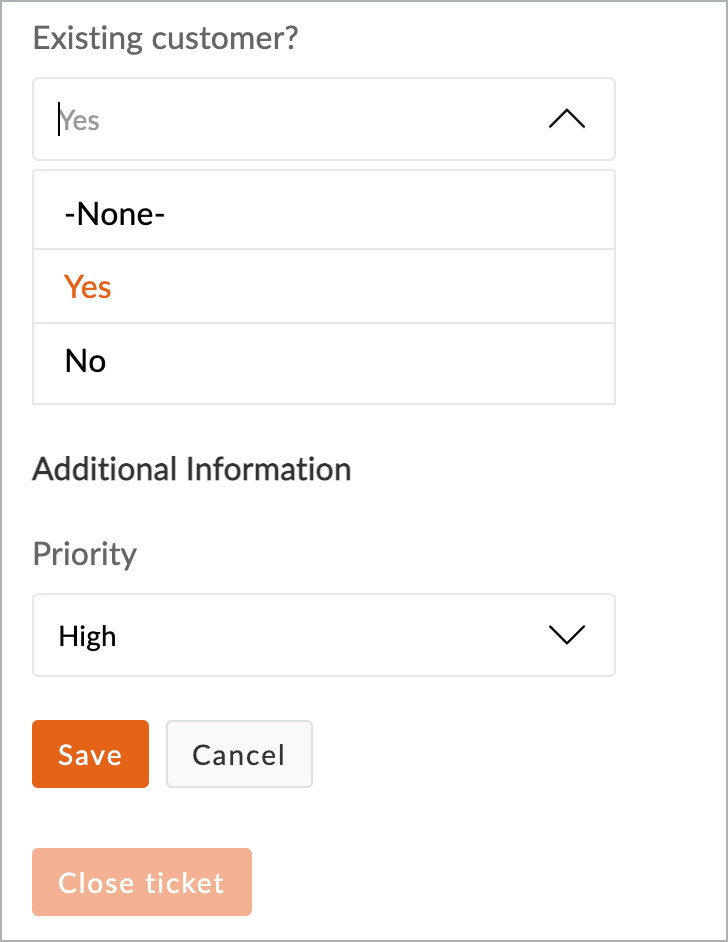The height and width of the screenshot is (942, 728).
Task: Click the Close ticket button
Action: coord(142,882)
